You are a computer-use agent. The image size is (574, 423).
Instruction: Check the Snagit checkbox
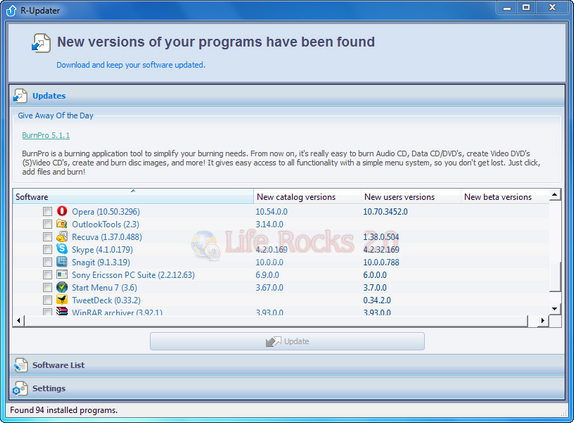[x=47, y=262]
